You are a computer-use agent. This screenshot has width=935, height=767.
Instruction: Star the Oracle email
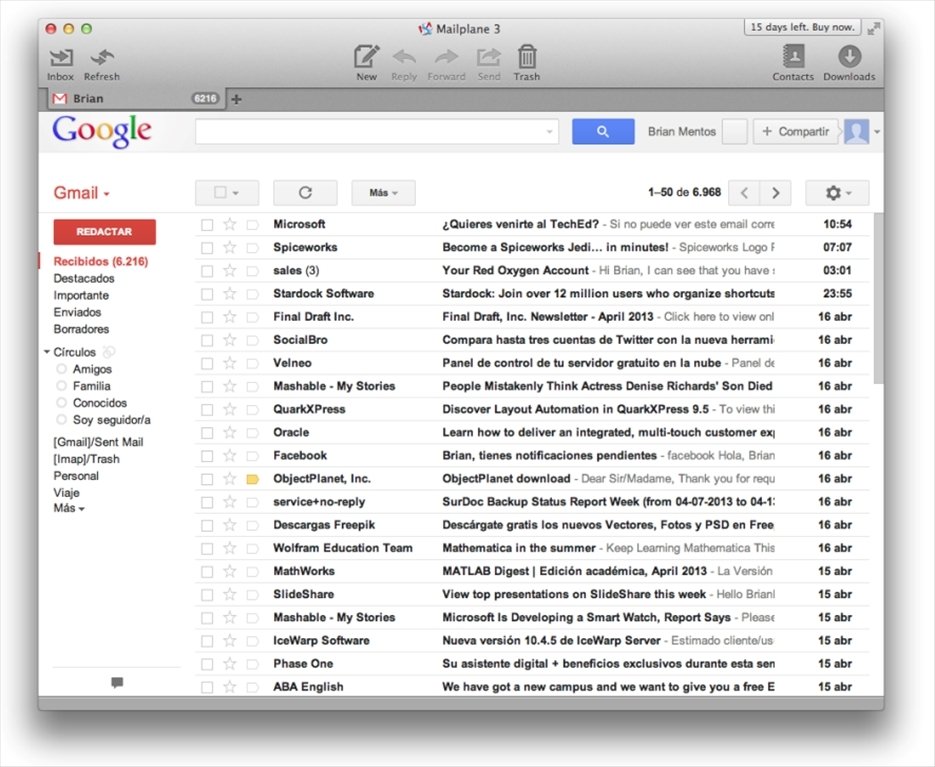[230, 432]
